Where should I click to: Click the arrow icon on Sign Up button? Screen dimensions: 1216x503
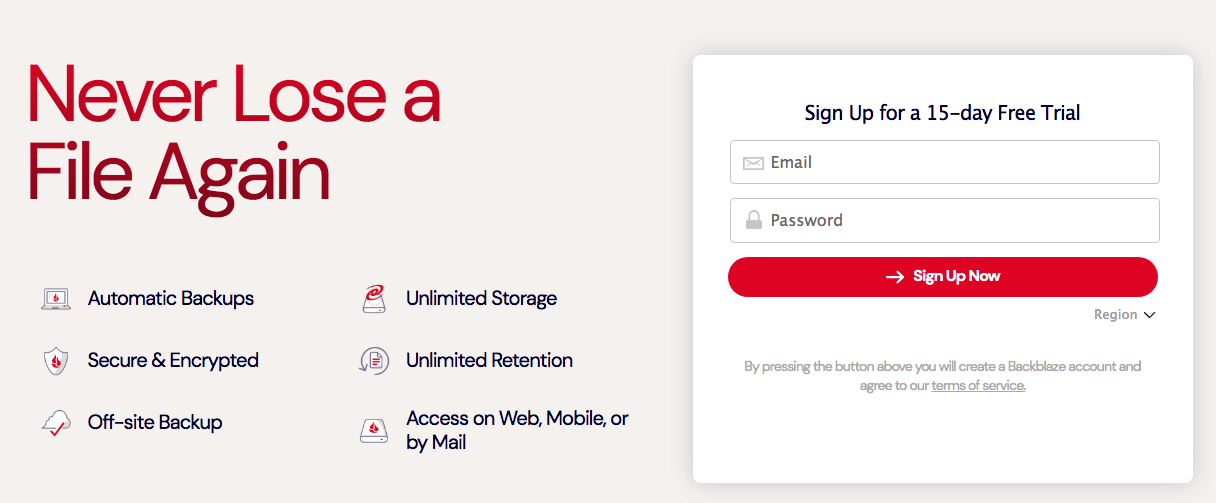tap(895, 277)
